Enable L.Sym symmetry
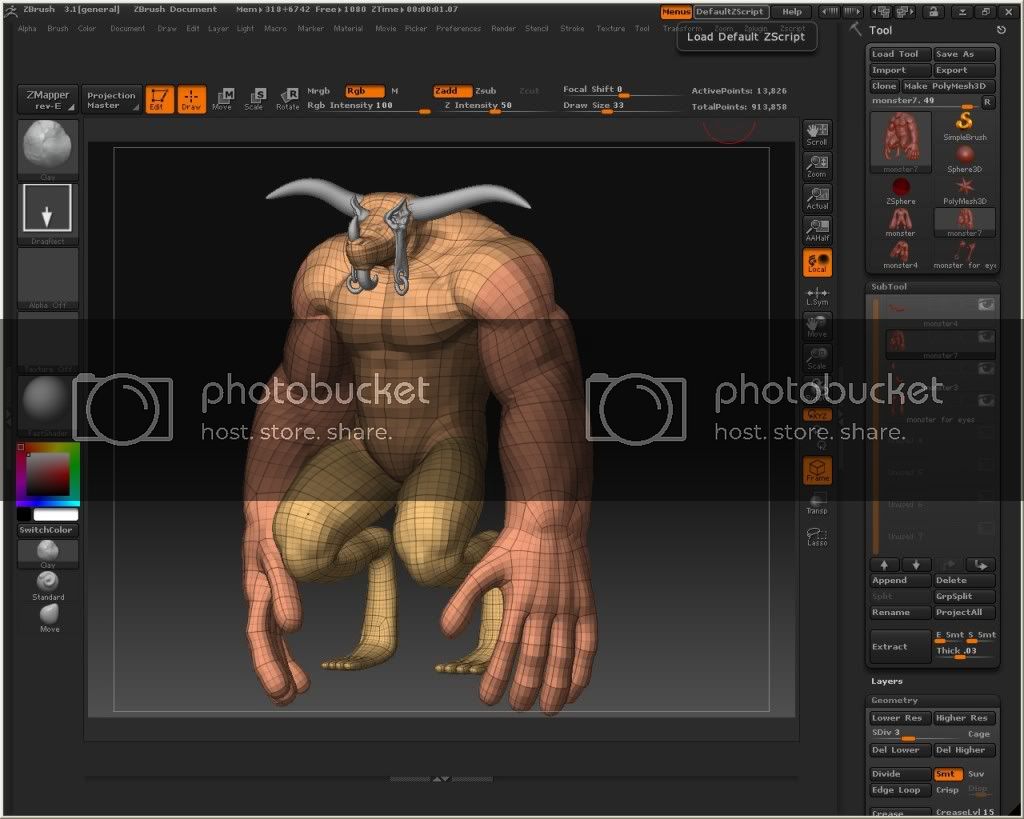The image size is (1024, 819). click(817, 296)
